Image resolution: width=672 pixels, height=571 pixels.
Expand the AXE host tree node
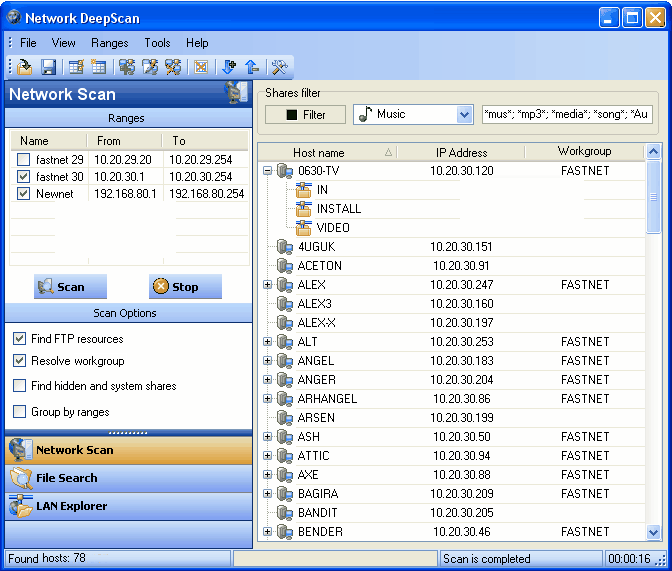[x=267, y=475]
